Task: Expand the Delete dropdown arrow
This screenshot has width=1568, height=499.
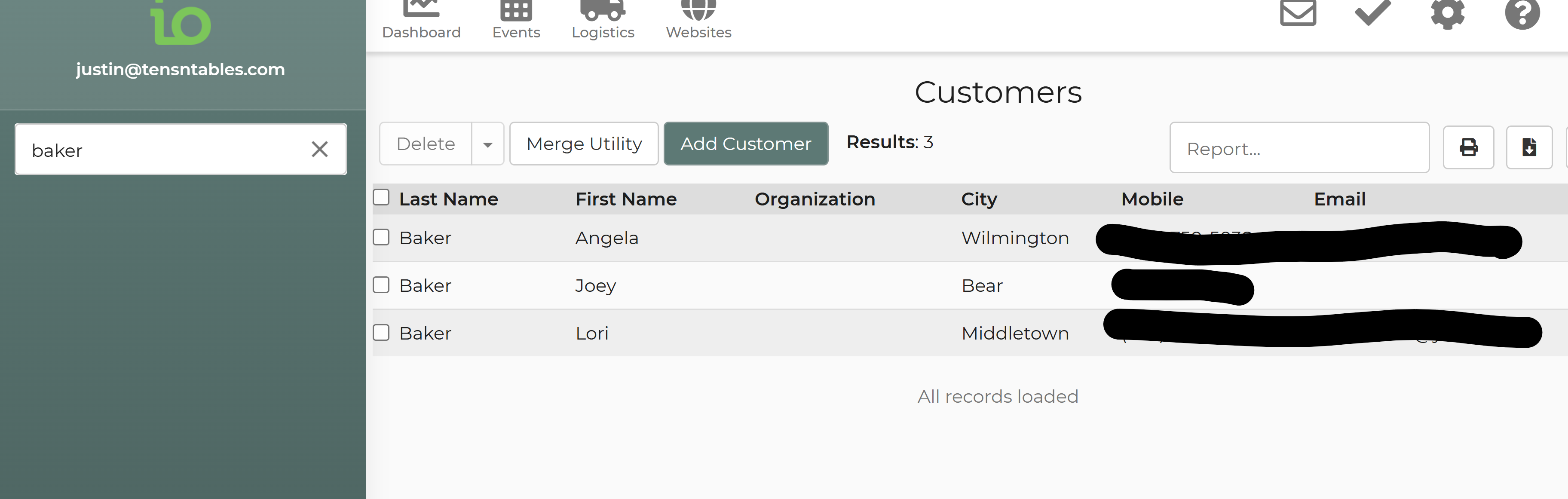Action: click(487, 144)
